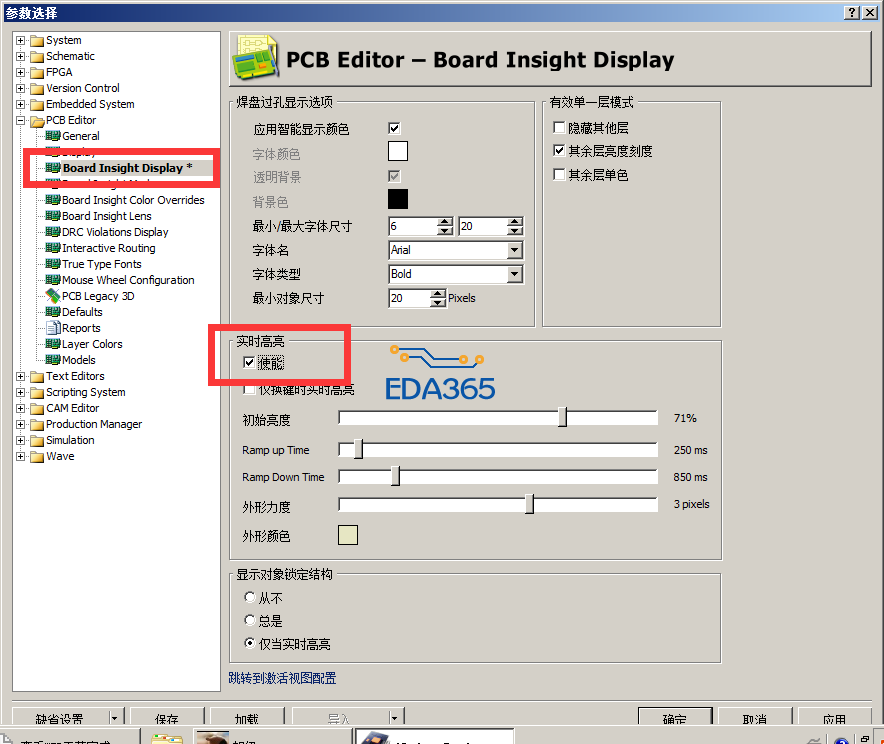This screenshot has height=744, width=884.
Task: Click the Defaults page icon
Action: pos(52,312)
